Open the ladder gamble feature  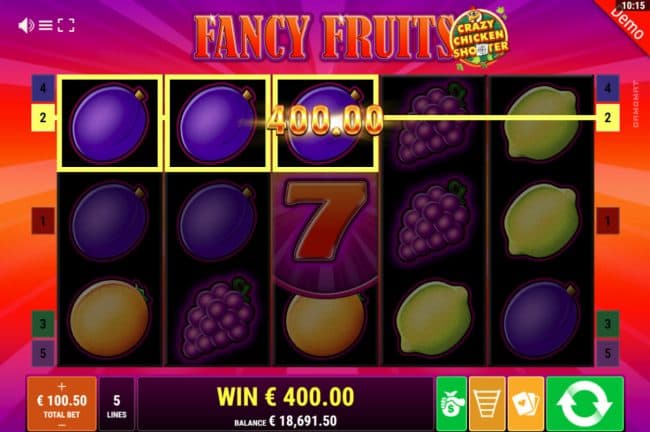click(487, 403)
